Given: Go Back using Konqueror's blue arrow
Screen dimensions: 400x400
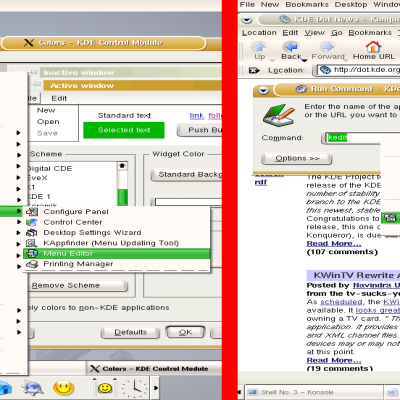Looking at the screenshot, I should pos(291,47).
